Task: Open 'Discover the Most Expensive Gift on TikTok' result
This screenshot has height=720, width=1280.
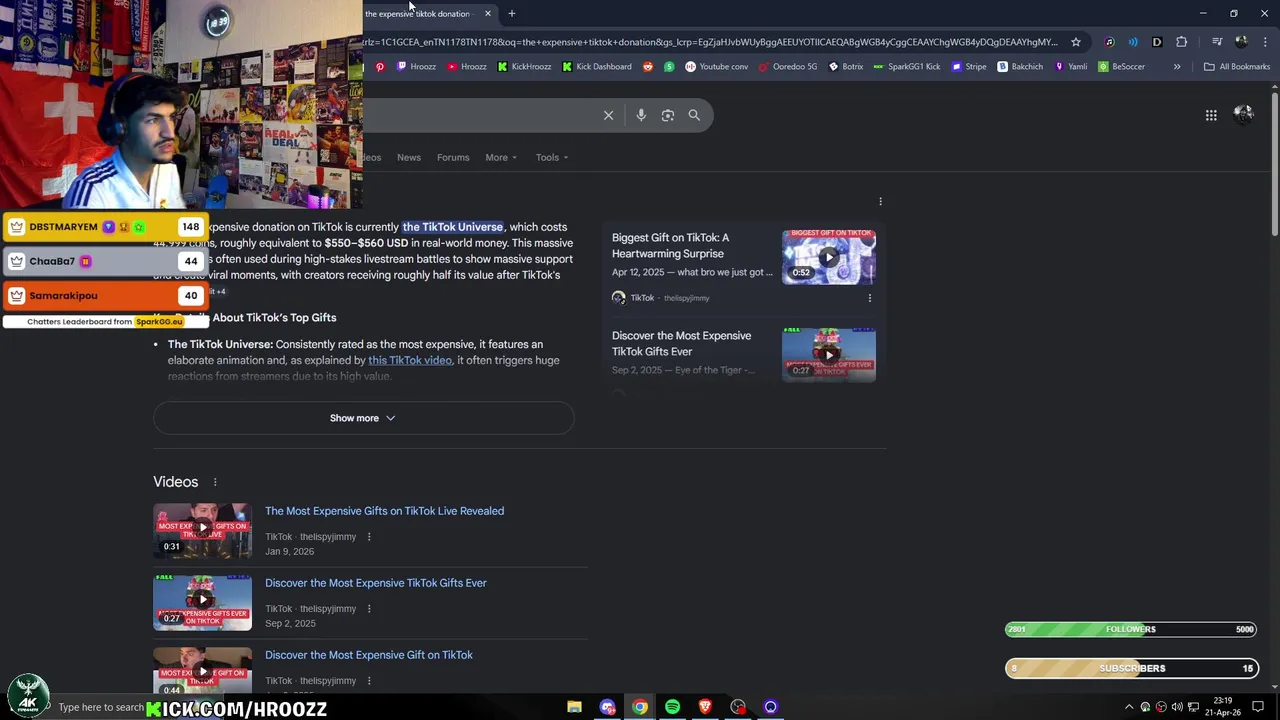Action: (x=369, y=655)
